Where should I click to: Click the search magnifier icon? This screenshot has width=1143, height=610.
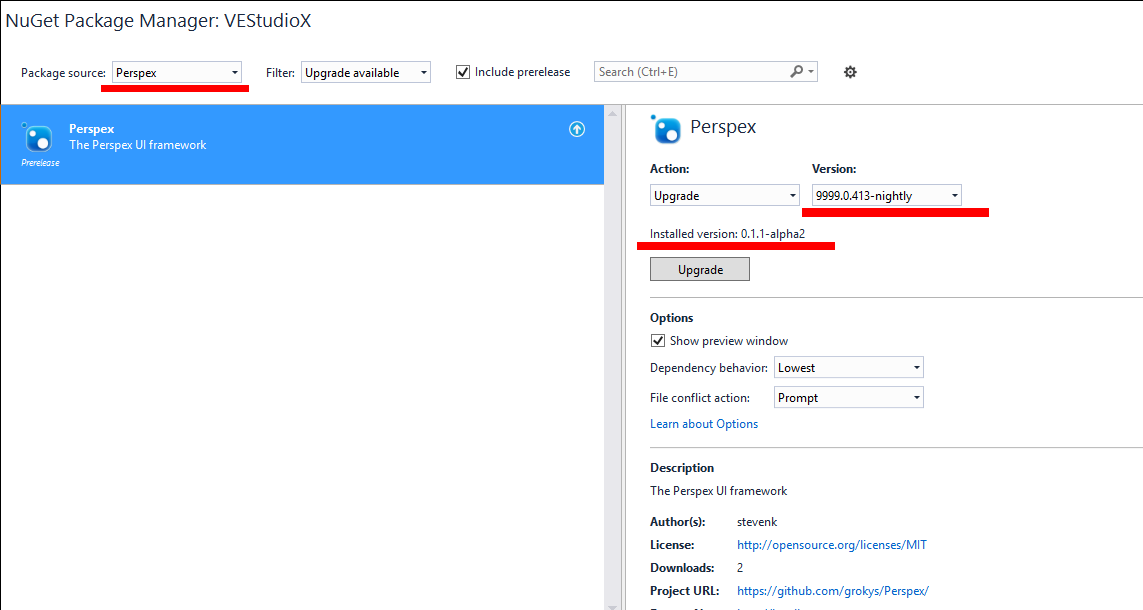pyautogui.click(x=797, y=71)
